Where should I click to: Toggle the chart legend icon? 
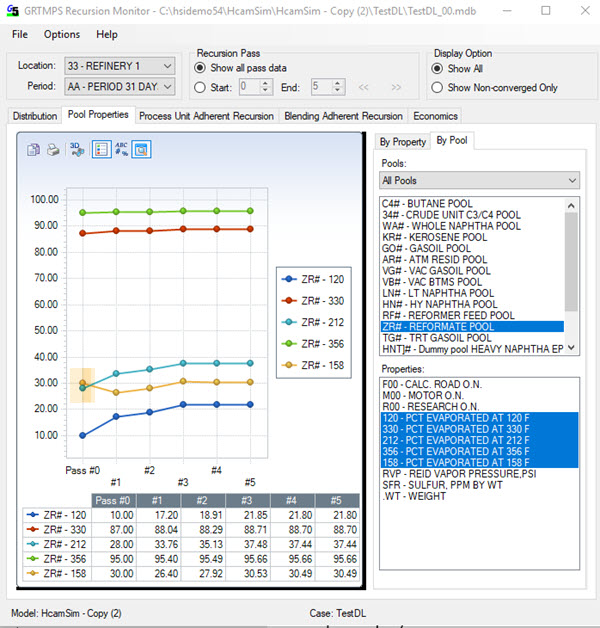click(100, 149)
